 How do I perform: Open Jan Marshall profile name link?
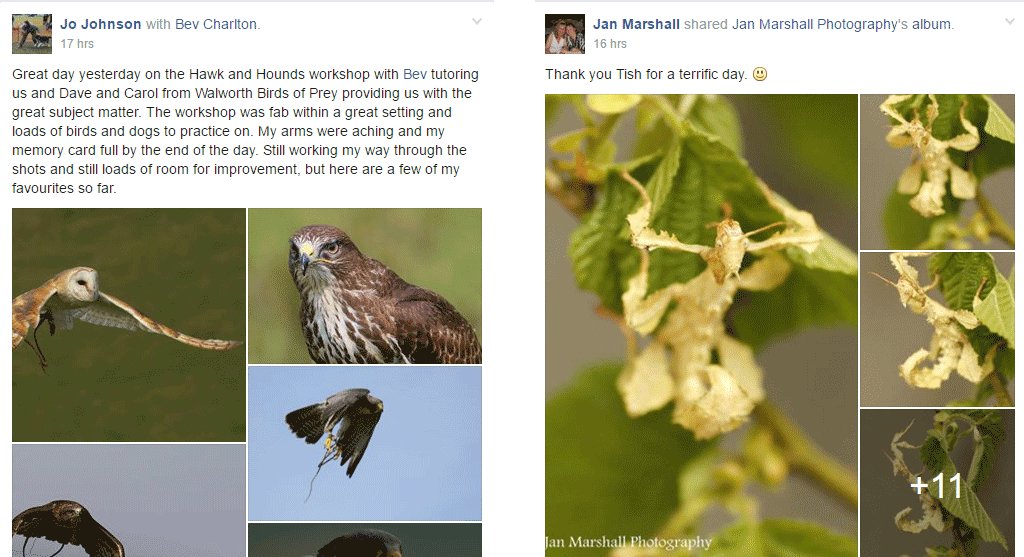[x=636, y=24]
